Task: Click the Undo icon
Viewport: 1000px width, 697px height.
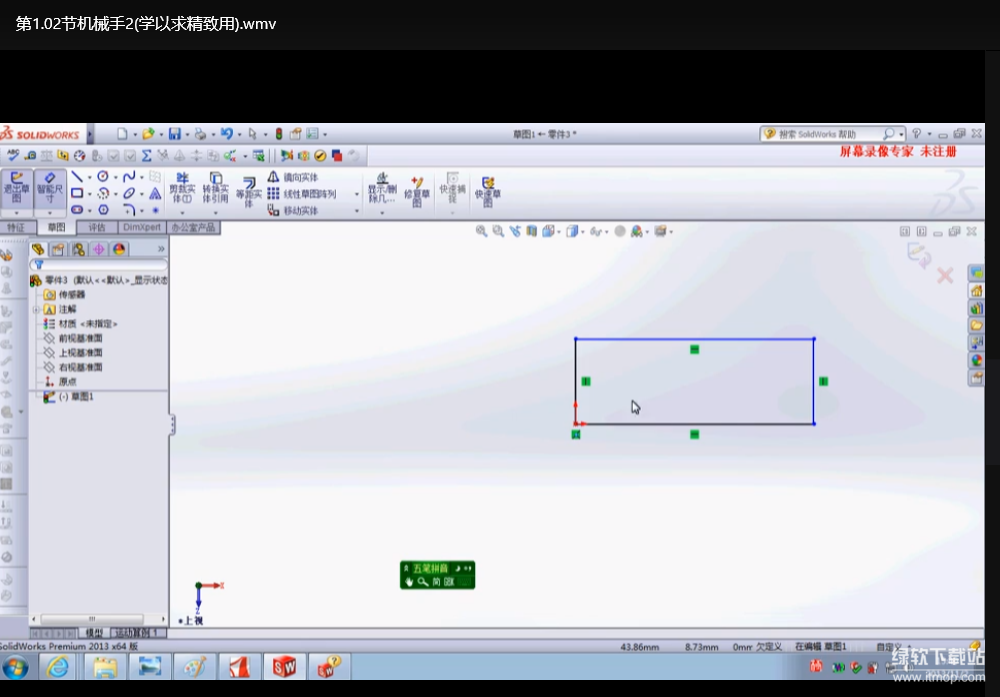Action: (x=226, y=134)
